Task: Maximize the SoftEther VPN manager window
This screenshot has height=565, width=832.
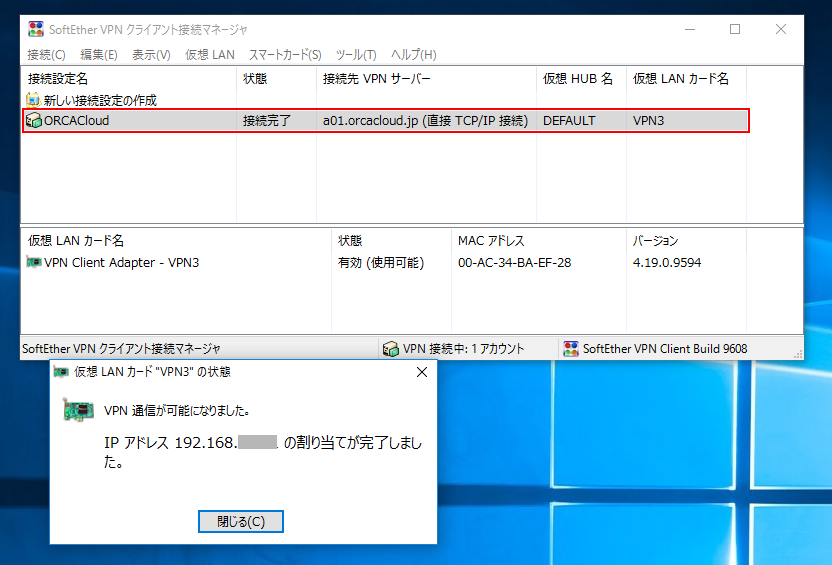Action: [735, 29]
